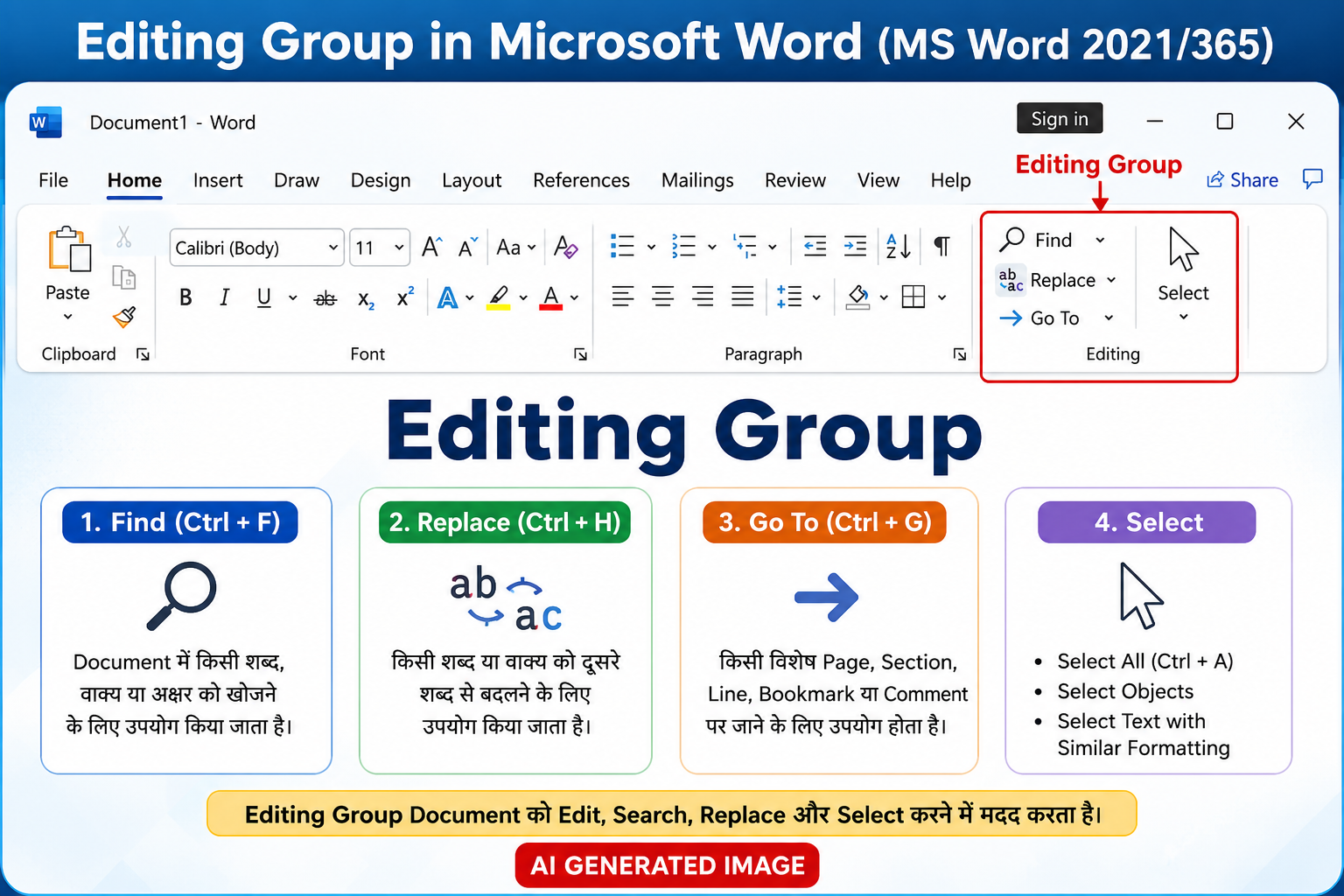Toggle Italic formatting
Image resolution: width=1344 pixels, height=896 pixels.
224,297
